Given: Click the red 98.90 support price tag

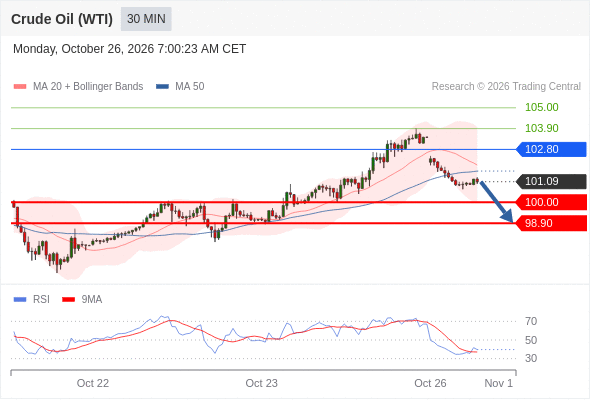Looking at the screenshot, I should pos(551,224).
